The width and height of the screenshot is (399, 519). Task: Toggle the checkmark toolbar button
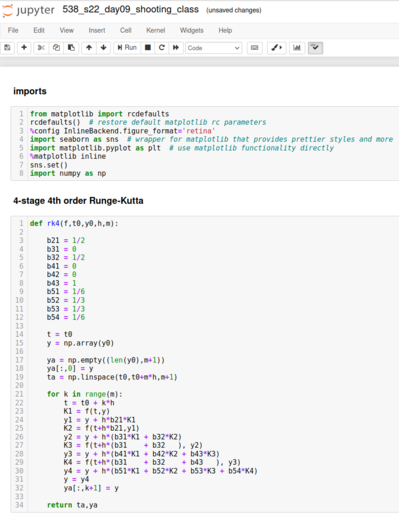[x=315, y=48]
